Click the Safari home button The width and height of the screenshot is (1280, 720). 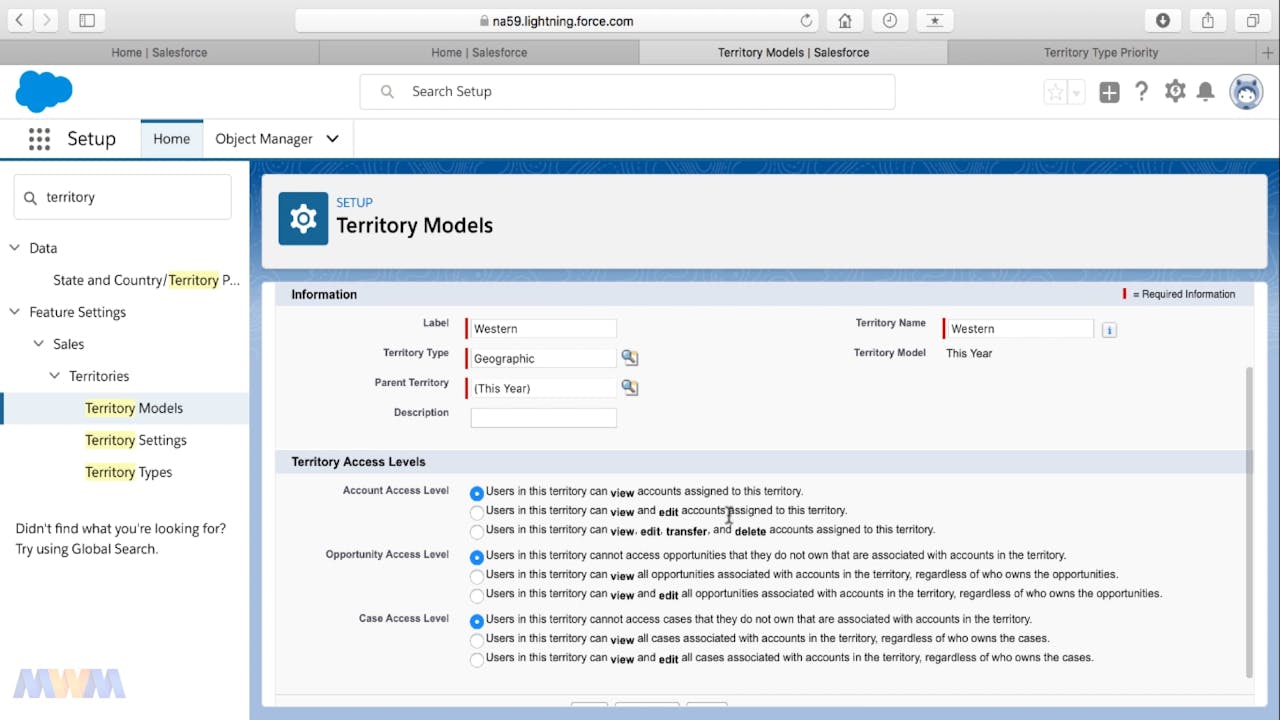click(x=845, y=20)
